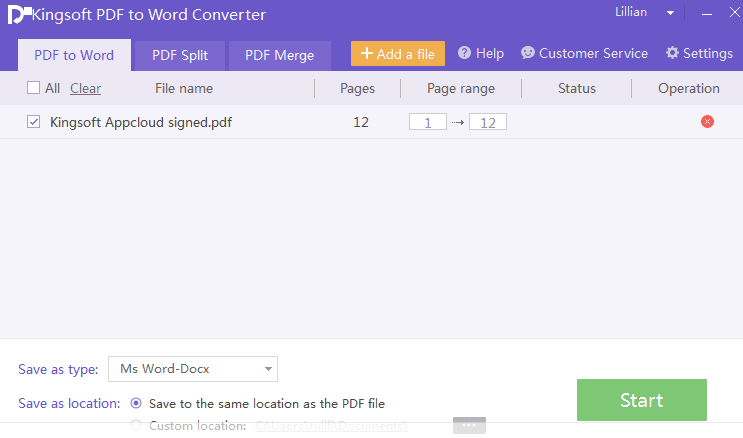This screenshot has width=743, height=438.
Task: Edit the page range end field
Action: pyautogui.click(x=488, y=122)
